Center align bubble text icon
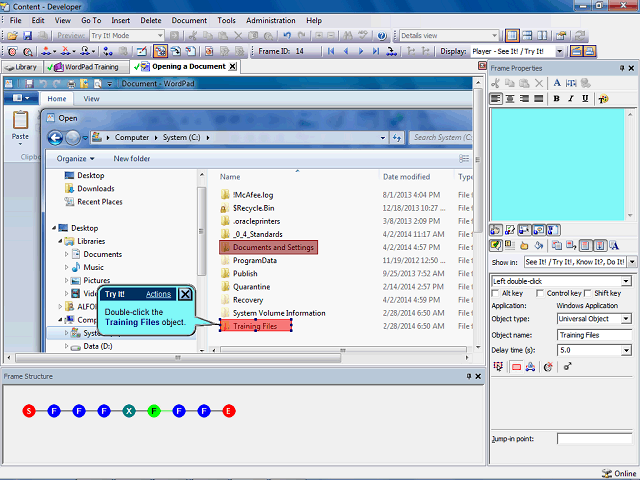This screenshot has height=480, width=640. [510, 99]
